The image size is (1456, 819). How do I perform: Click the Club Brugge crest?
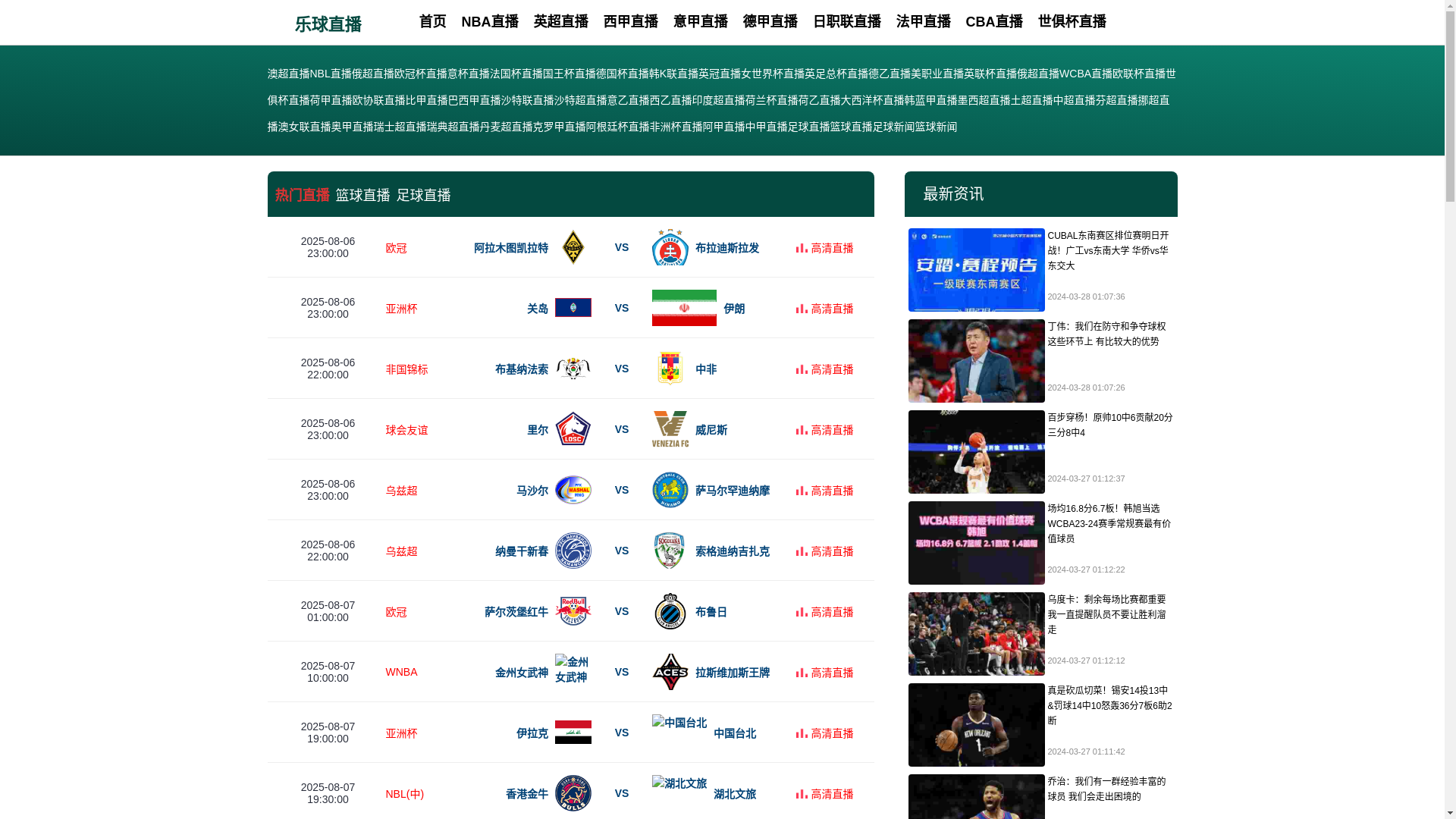[x=670, y=611]
